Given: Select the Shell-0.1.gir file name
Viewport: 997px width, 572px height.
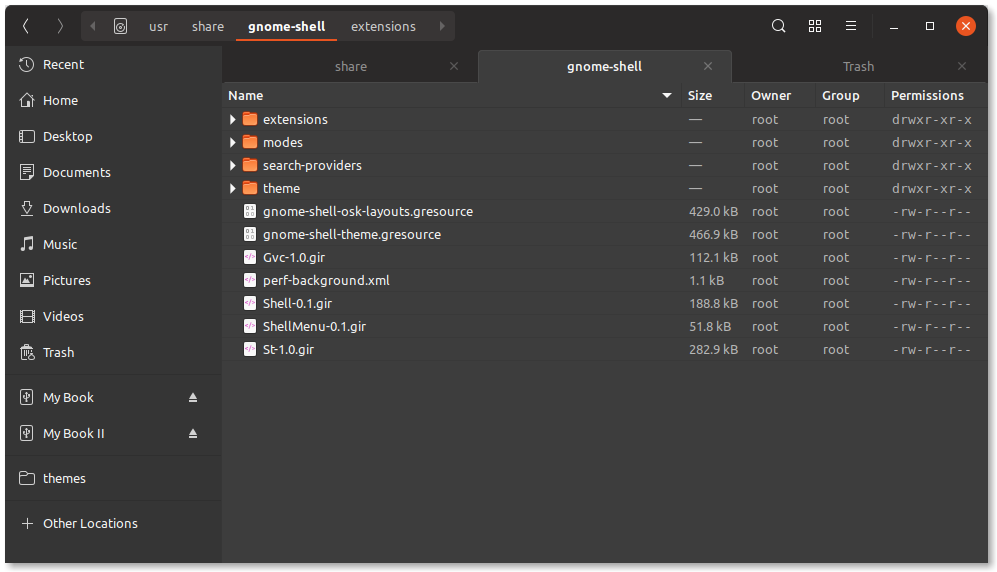Looking at the screenshot, I should point(298,303).
